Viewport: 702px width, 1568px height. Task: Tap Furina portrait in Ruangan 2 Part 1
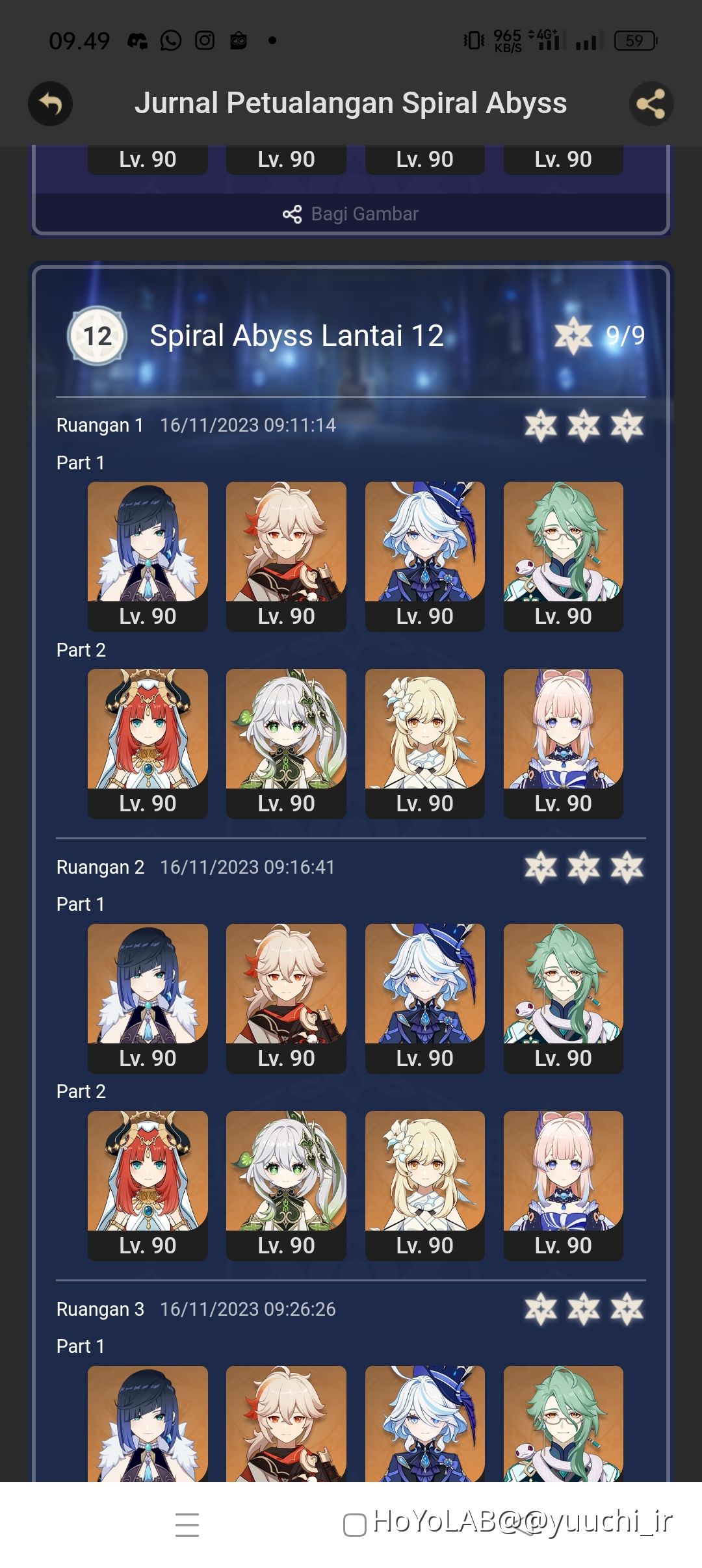[x=425, y=999]
